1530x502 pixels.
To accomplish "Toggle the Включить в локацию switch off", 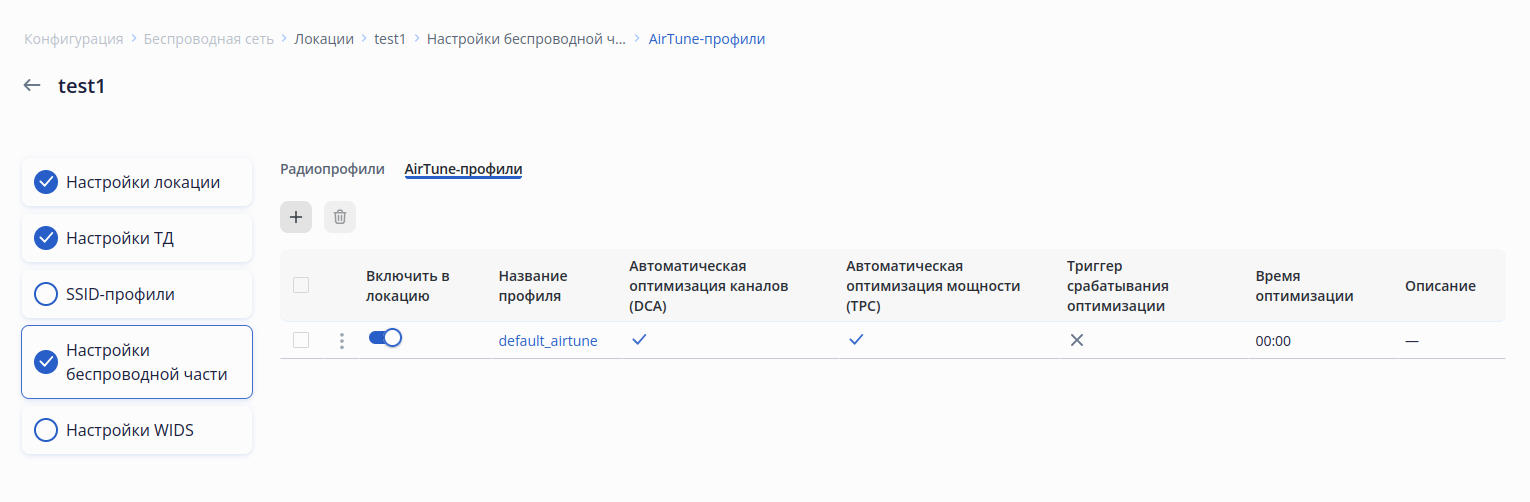I will click(x=385, y=338).
